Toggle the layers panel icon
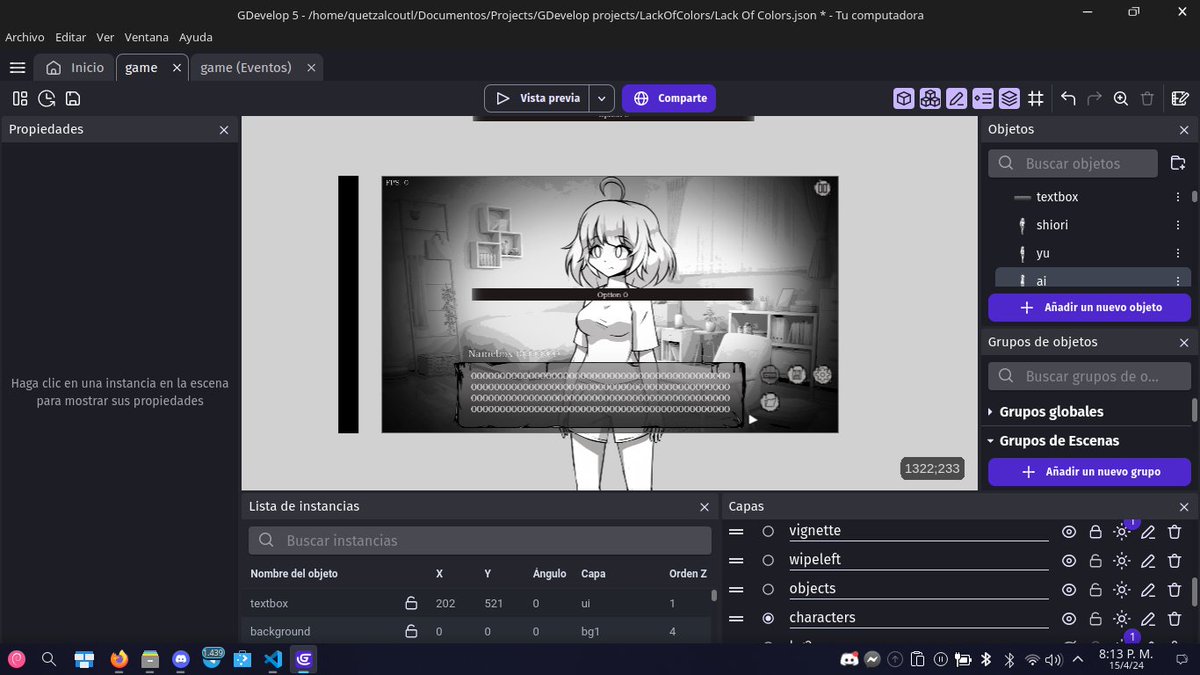This screenshot has height=675, width=1200. (x=1009, y=98)
